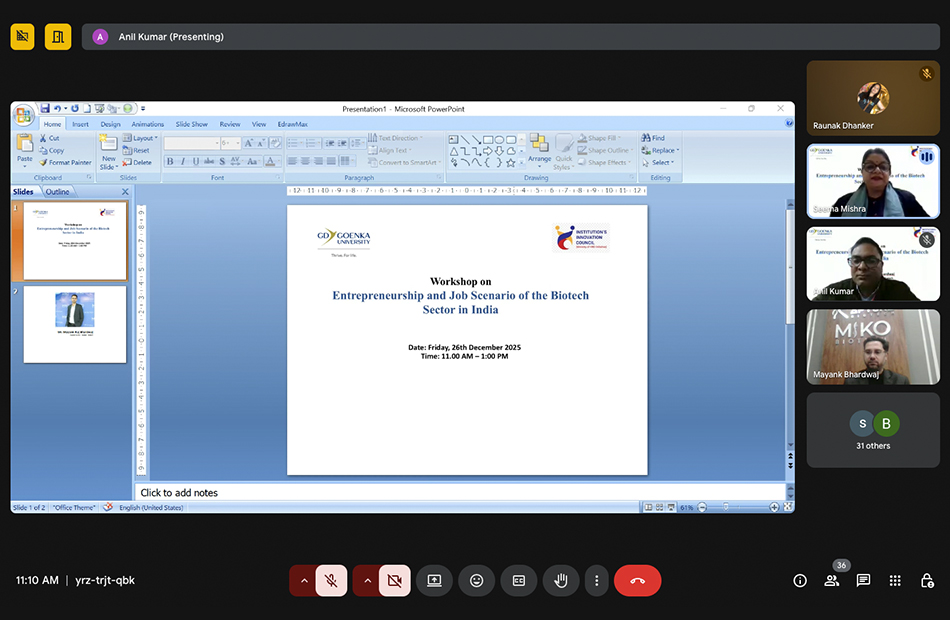The width and height of the screenshot is (950, 620).
Task: Select slide 2 thumbnail in the Slides panel
Action: pyautogui.click(x=74, y=324)
